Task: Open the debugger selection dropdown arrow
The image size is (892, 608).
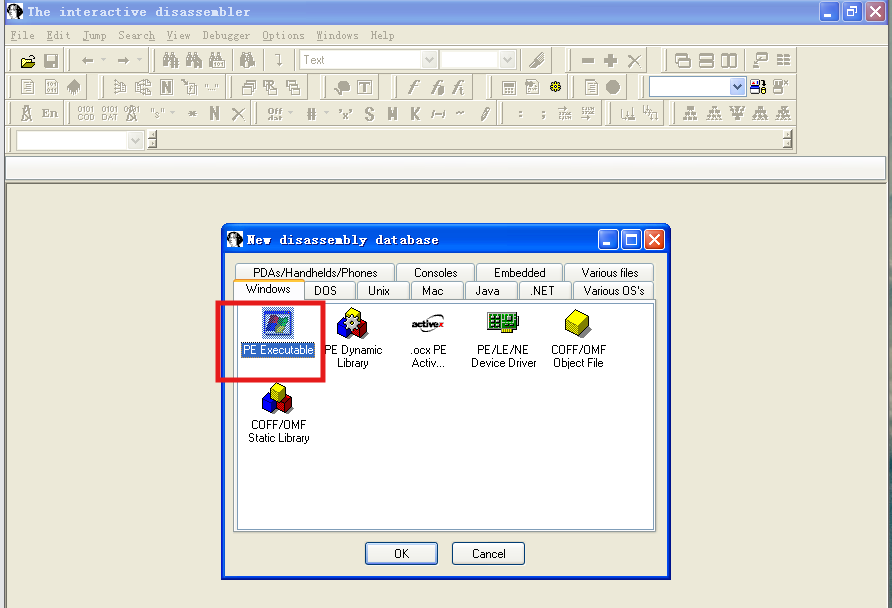Action: point(737,87)
